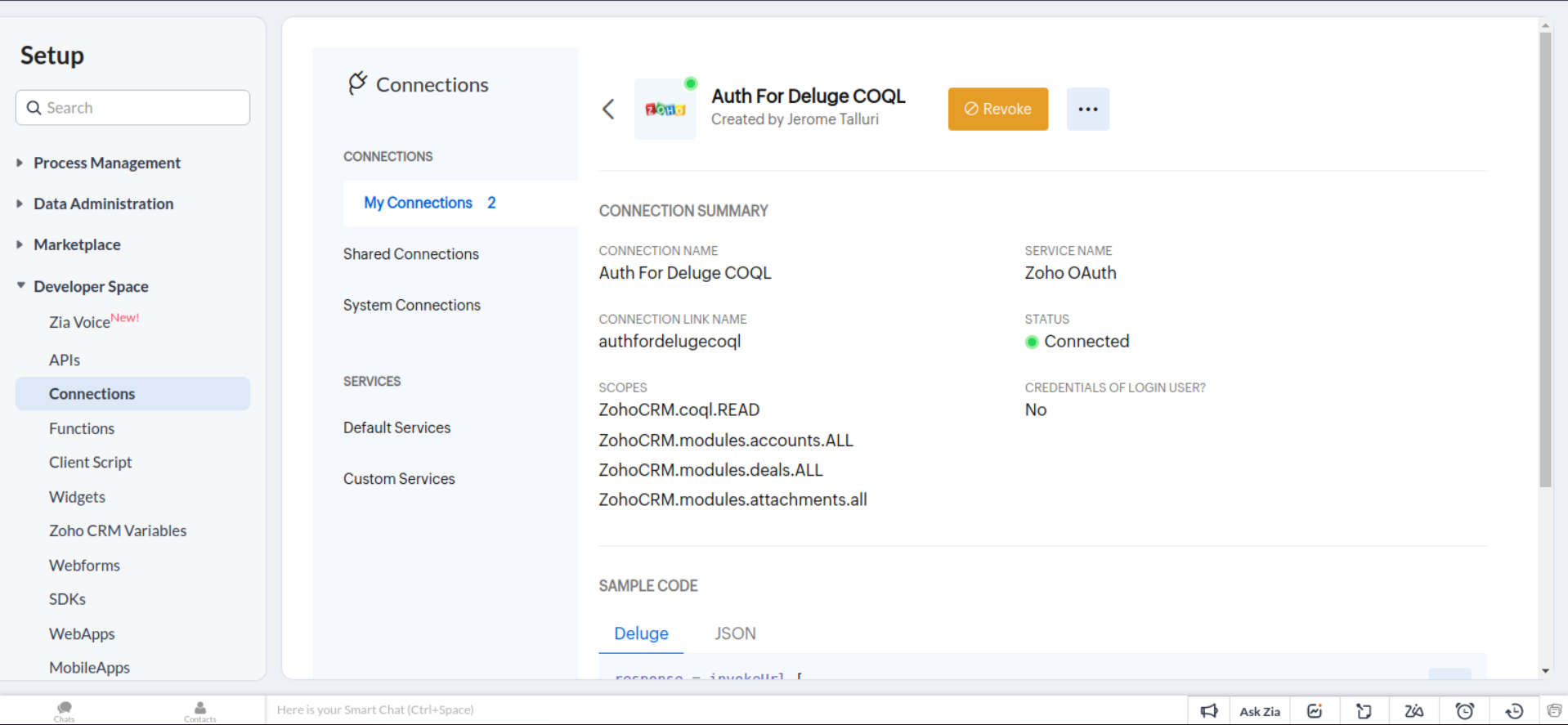Expand the Data Administration section
Viewport: 1568px width, 725px height.
104,204
